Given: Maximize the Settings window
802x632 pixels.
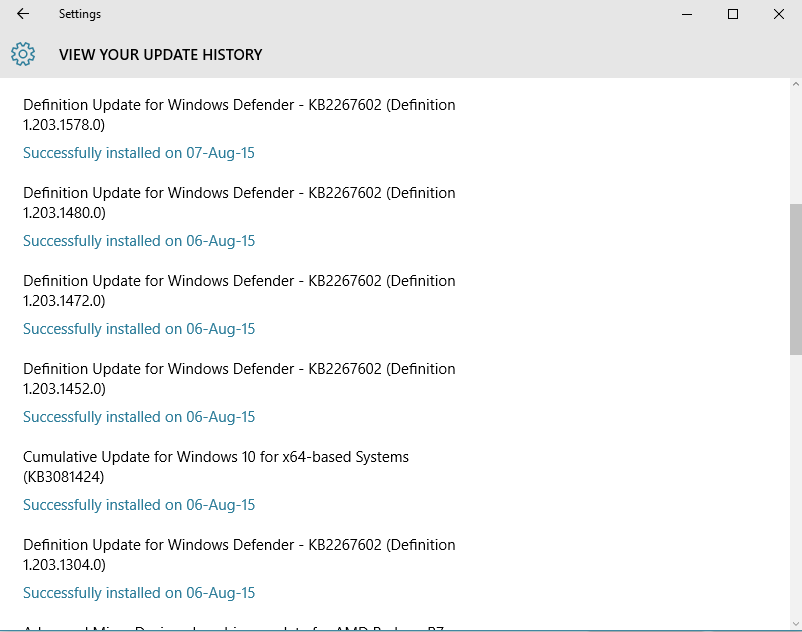Looking at the screenshot, I should coord(733,14).
